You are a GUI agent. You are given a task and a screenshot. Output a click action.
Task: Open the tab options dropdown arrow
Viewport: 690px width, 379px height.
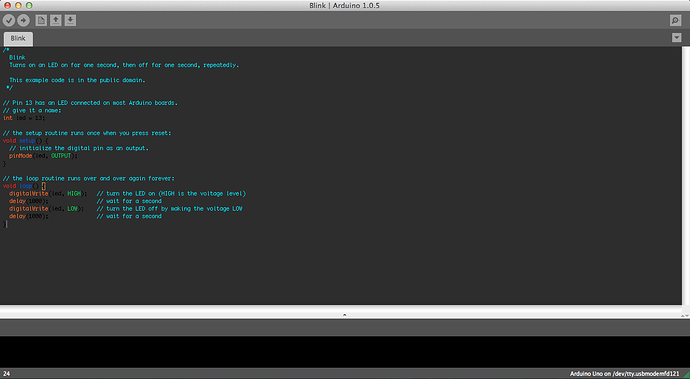(677, 38)
